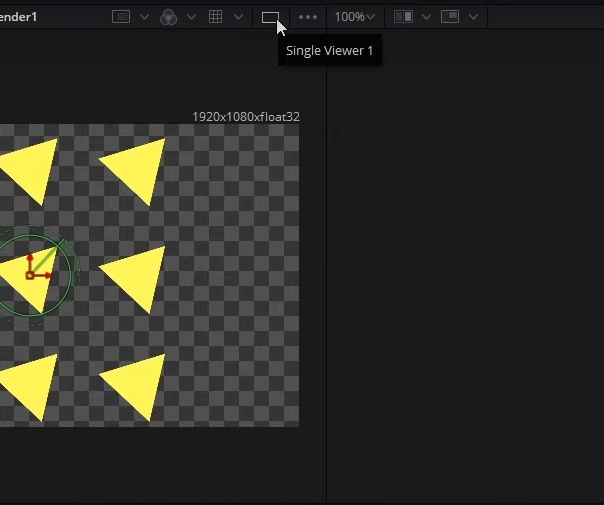Screen dimensions: 604x505
Task: Click the color channels icon
Action: point(168,17)
